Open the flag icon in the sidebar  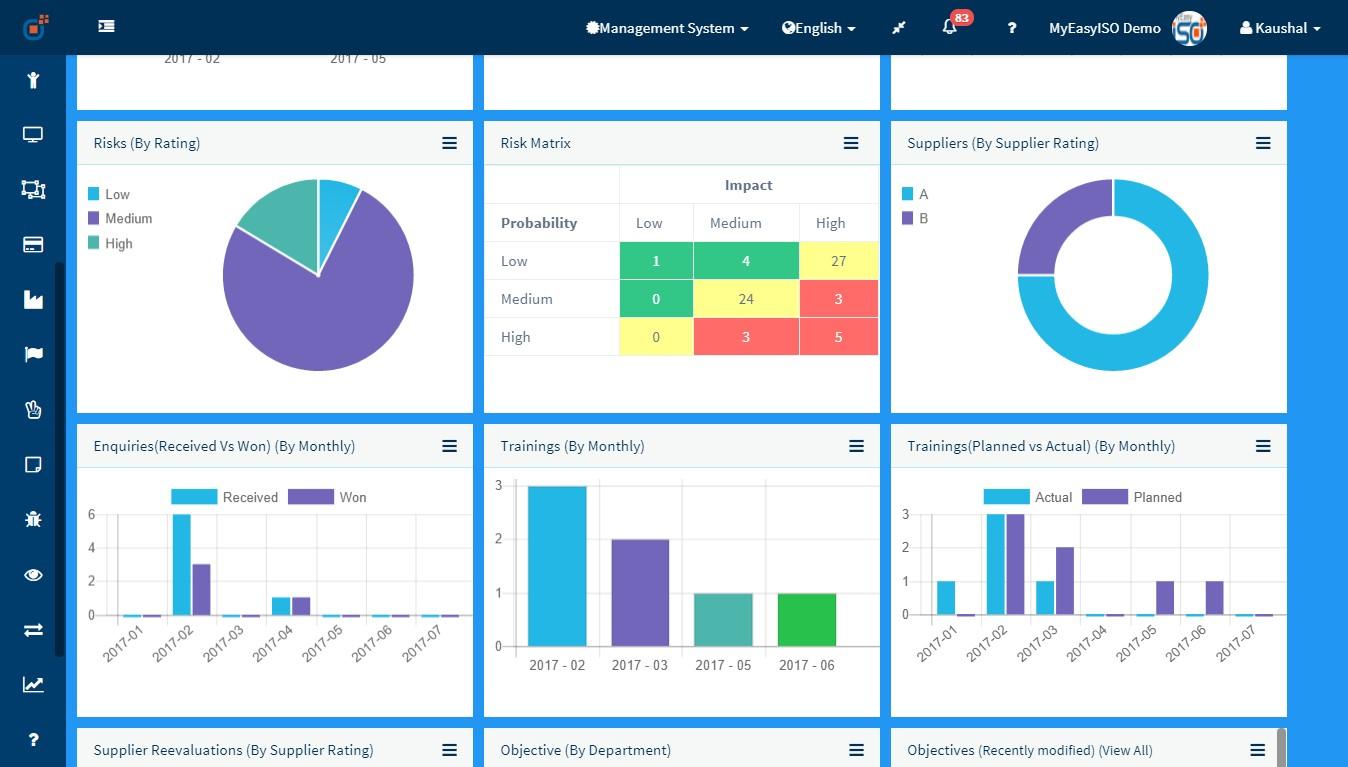tap(33, 354)
